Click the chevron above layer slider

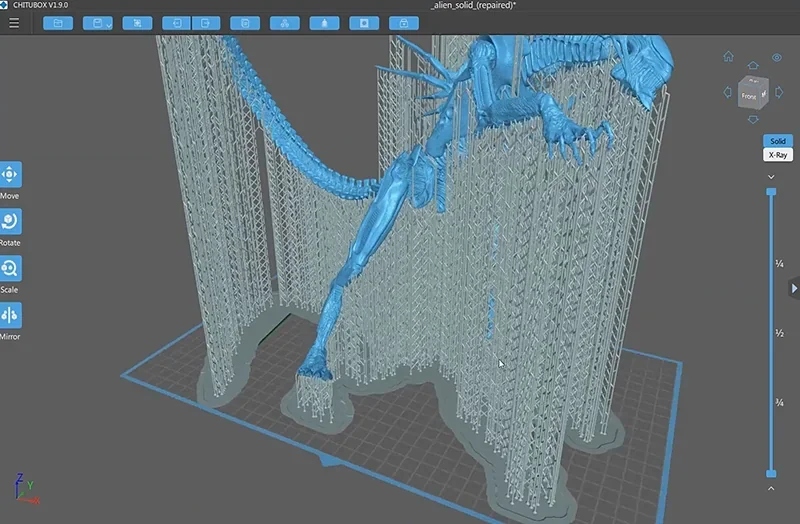point(771,177)
